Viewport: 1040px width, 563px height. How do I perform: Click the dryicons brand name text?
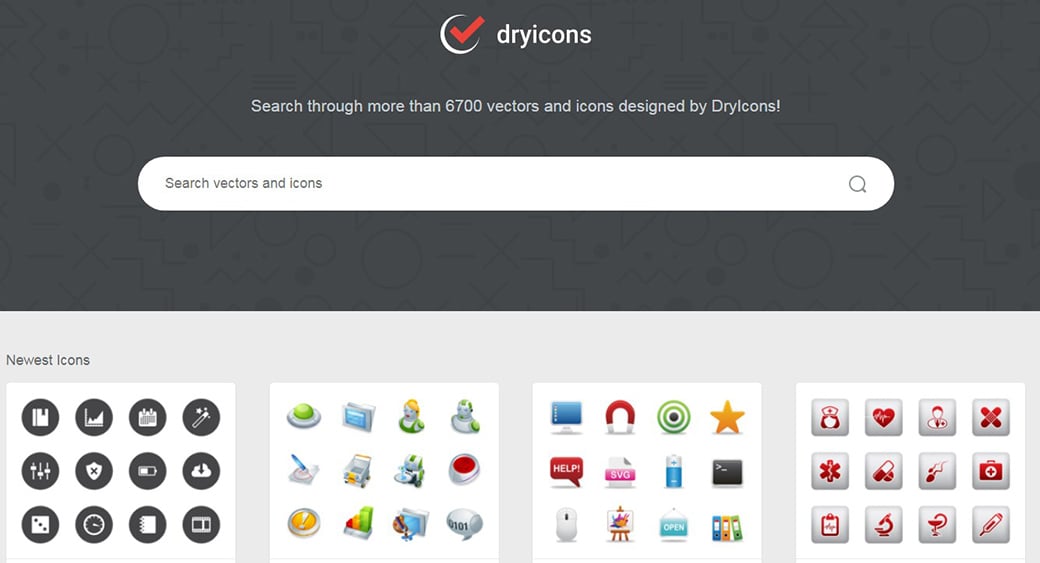click(x=544, y=35)
